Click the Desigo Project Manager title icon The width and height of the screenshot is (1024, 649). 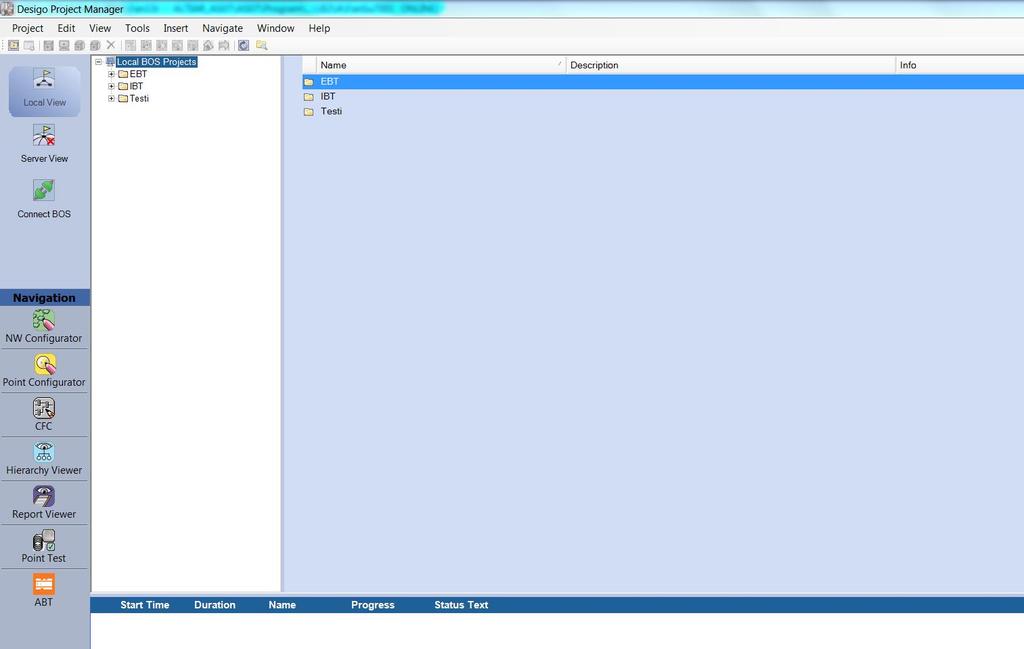click(x=7, y=9)
